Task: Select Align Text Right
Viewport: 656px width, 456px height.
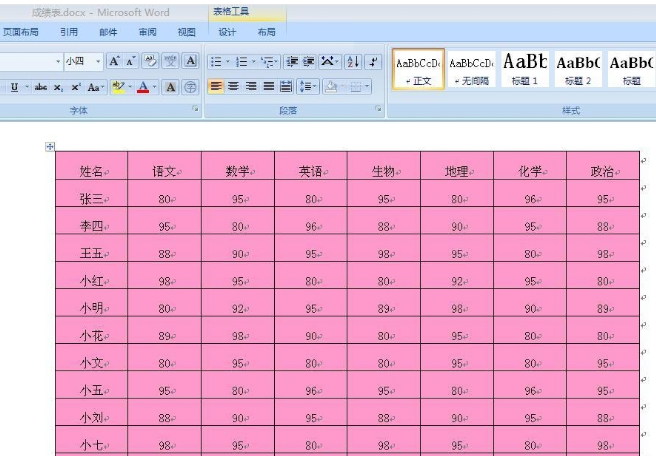Action: pyautogui.click(x=251, y=87)
